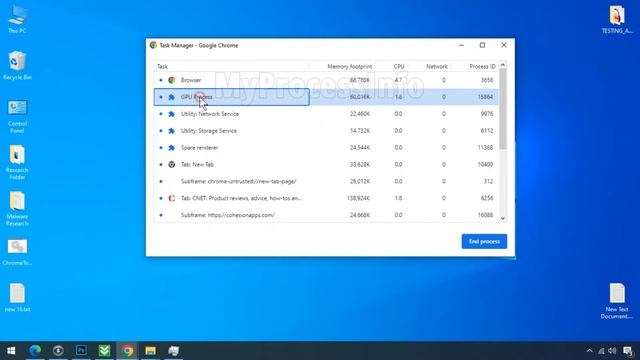Open the circular download taskbar icon

pyautogui.click(x=58, y=351)
